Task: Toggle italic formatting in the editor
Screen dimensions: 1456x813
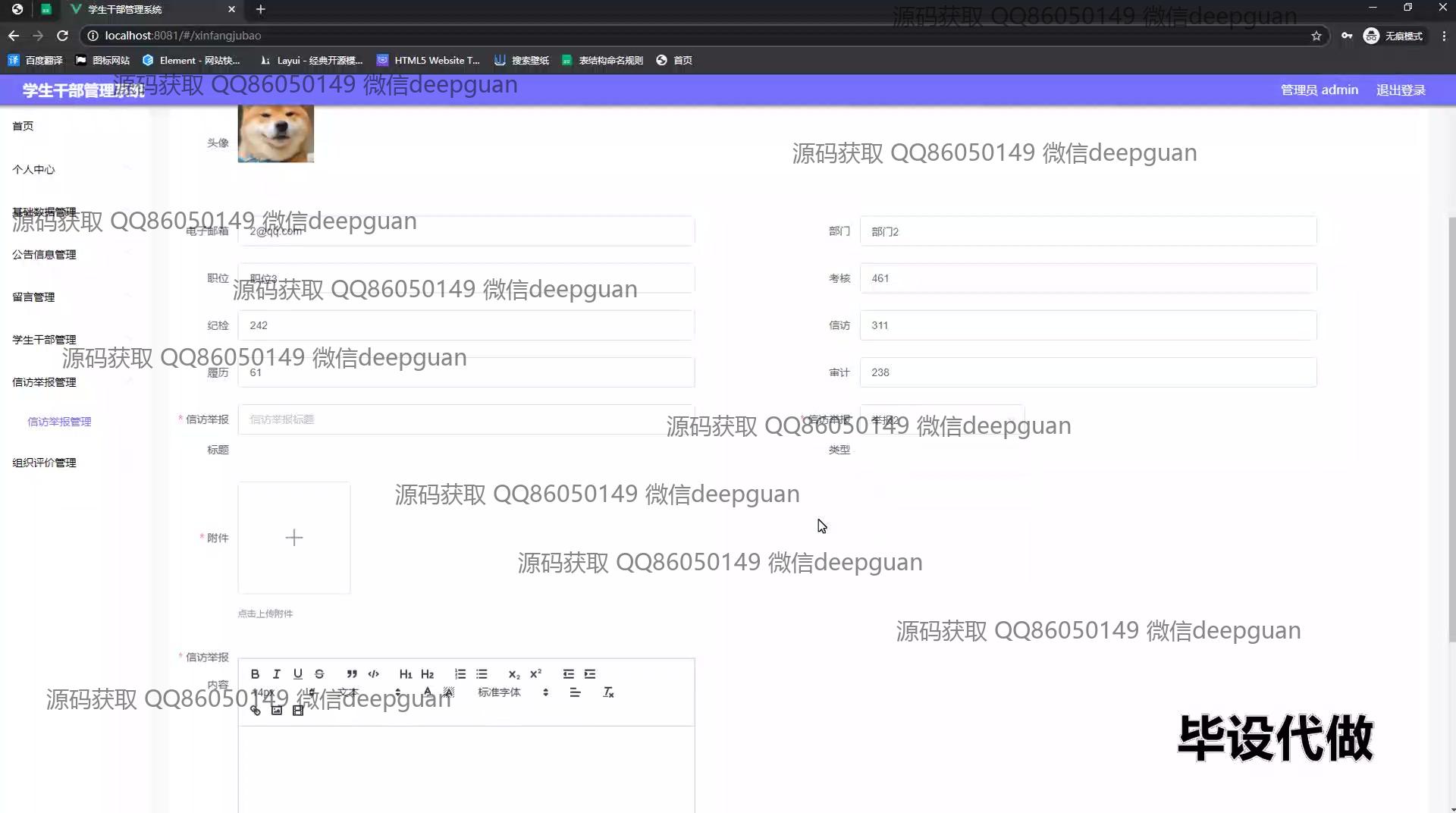Action: tap(277, 673)
